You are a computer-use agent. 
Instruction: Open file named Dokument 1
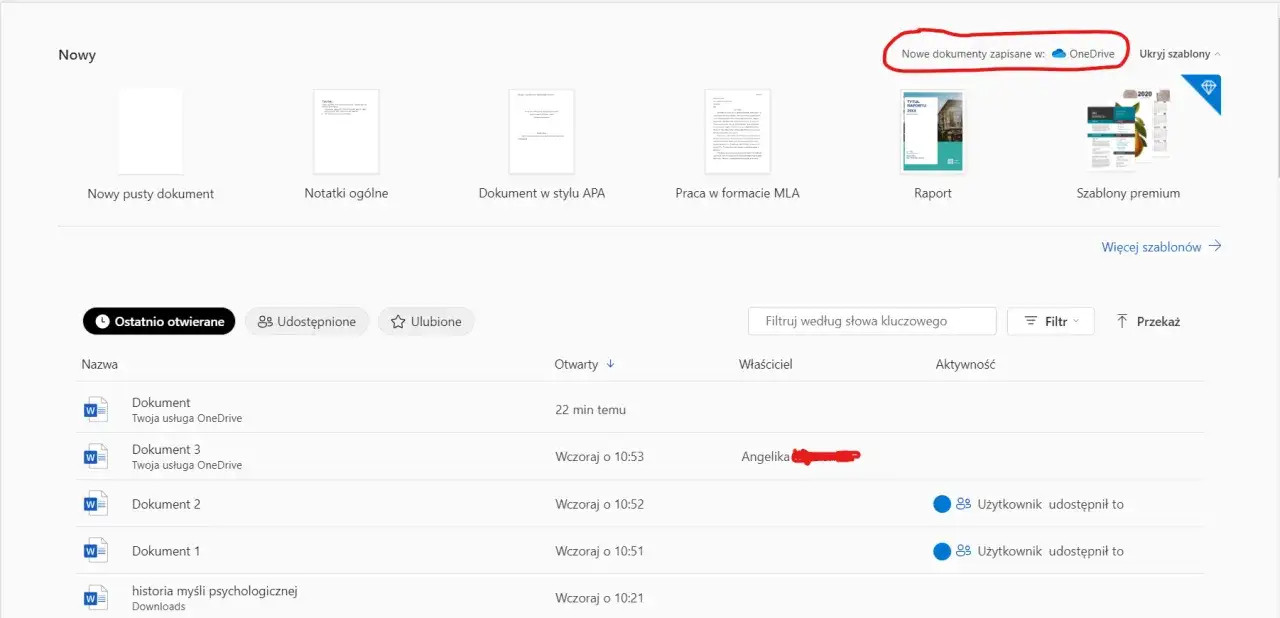[166, 551]
